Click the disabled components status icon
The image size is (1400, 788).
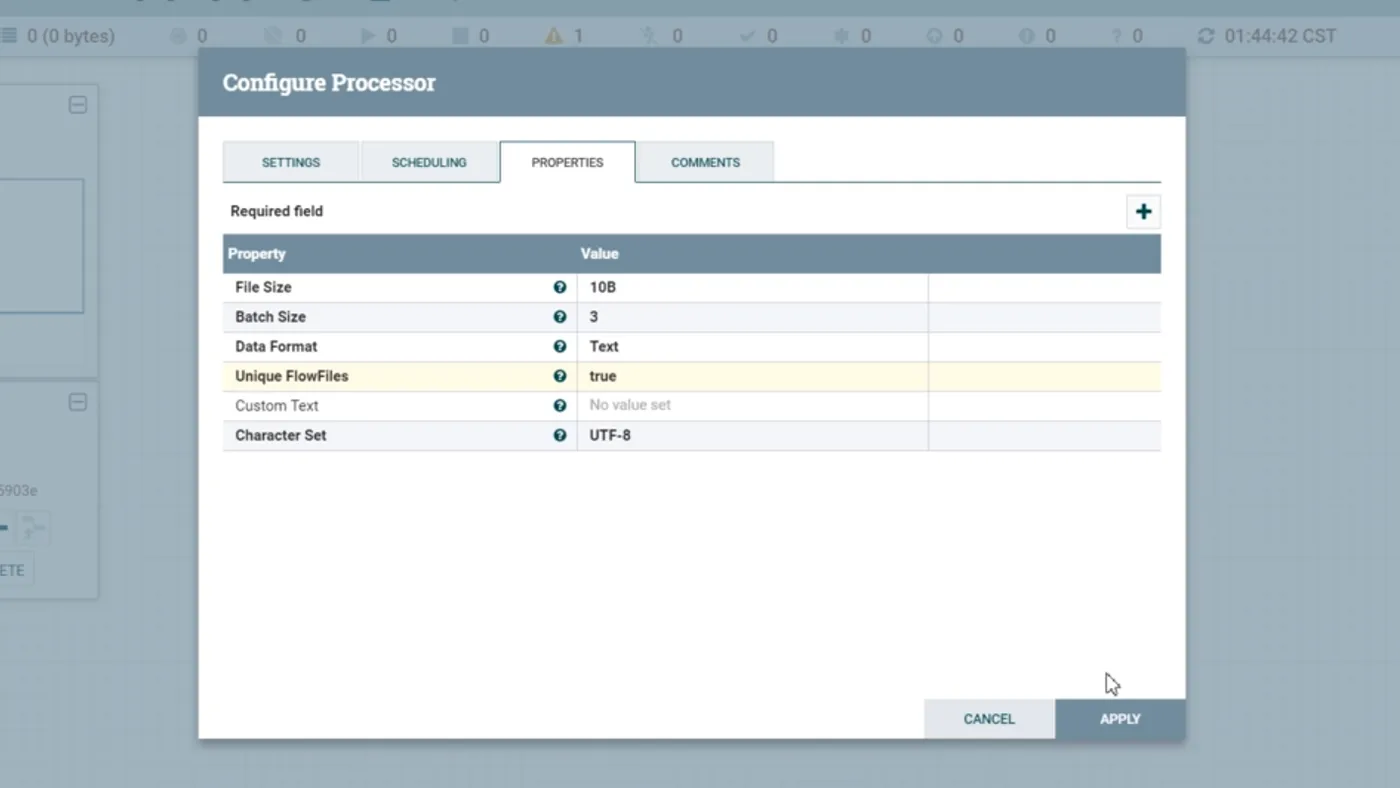[x=649, y=36]
